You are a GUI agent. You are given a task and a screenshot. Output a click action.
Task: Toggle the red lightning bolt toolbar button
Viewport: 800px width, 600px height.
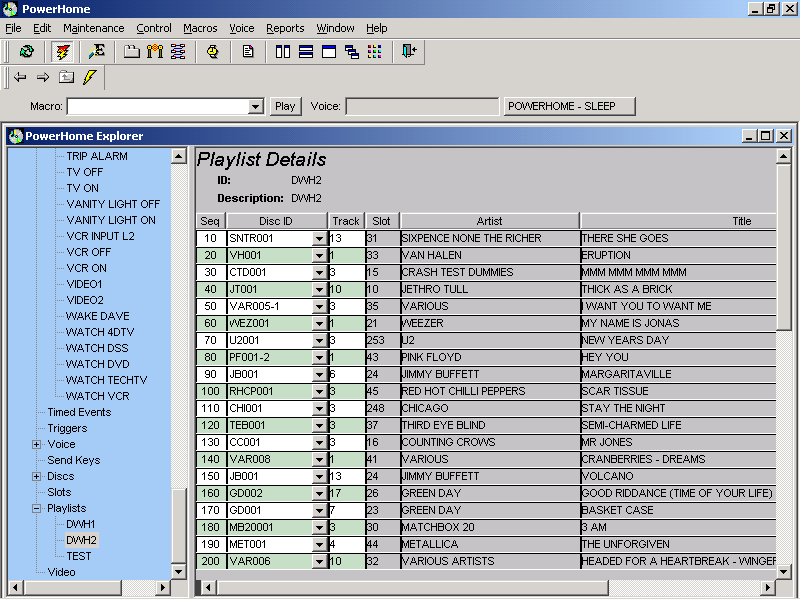[x=63, y=52]
